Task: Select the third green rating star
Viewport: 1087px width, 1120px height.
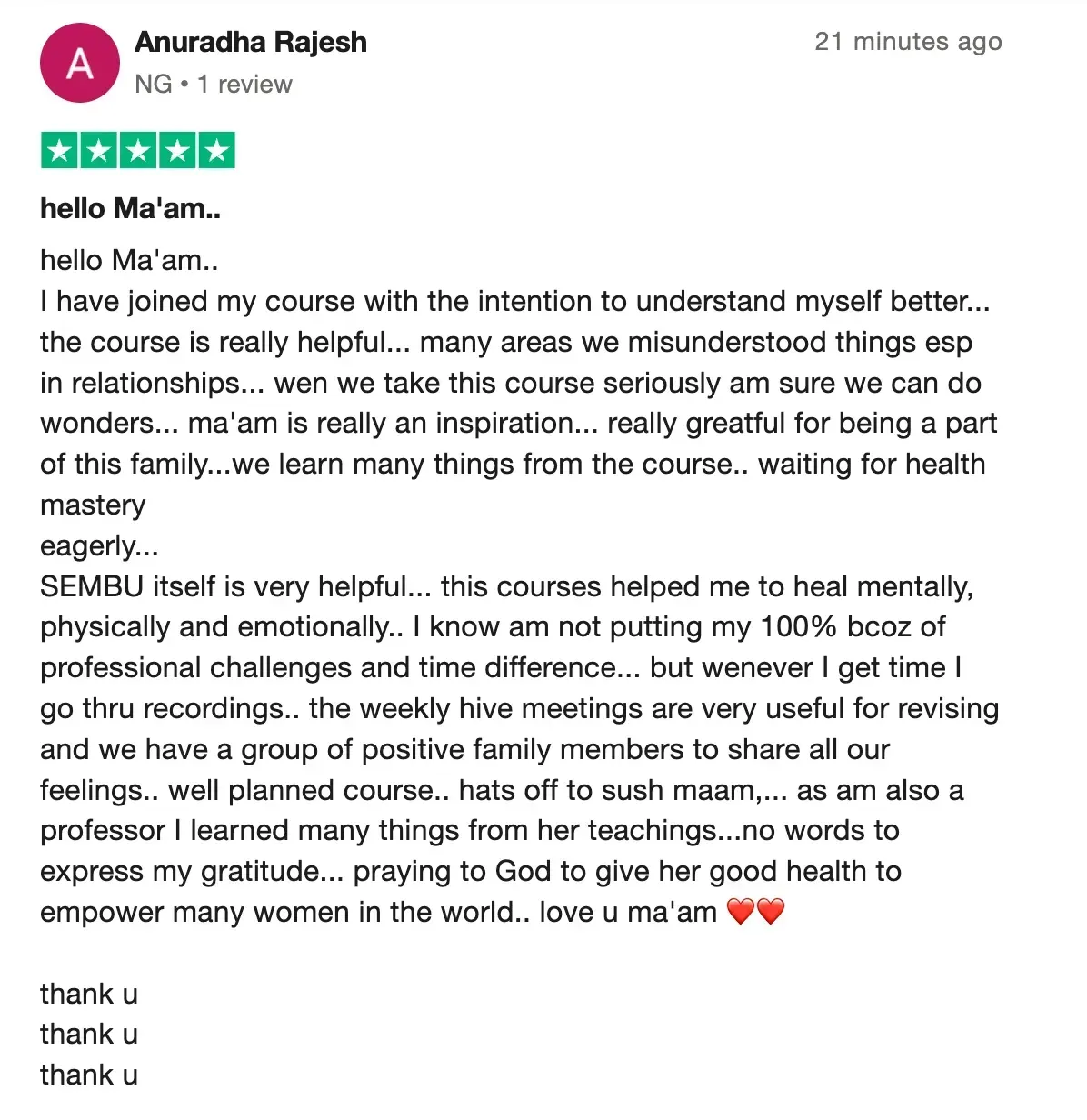Action: 138,151
